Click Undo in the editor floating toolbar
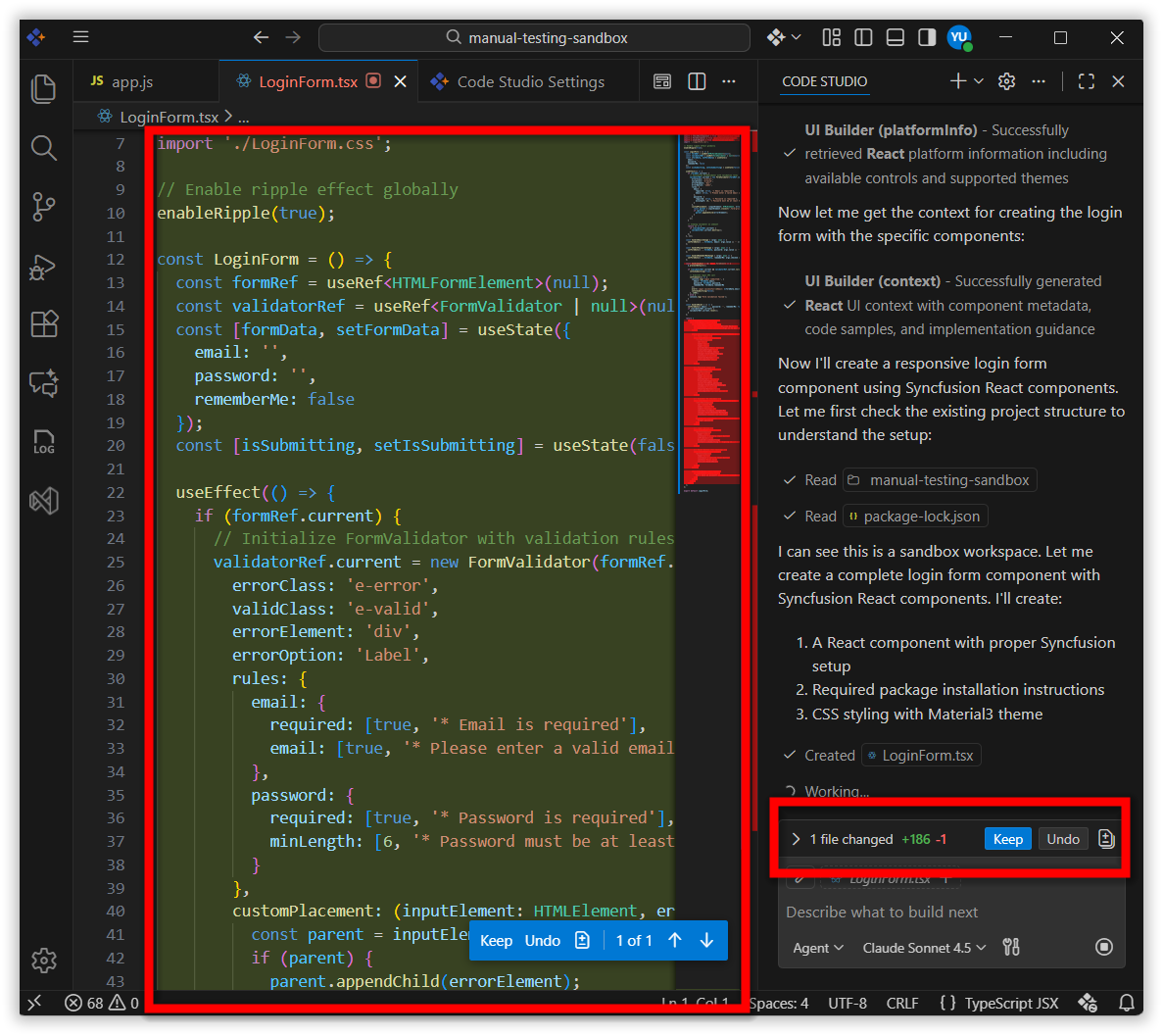 (542, 941)
